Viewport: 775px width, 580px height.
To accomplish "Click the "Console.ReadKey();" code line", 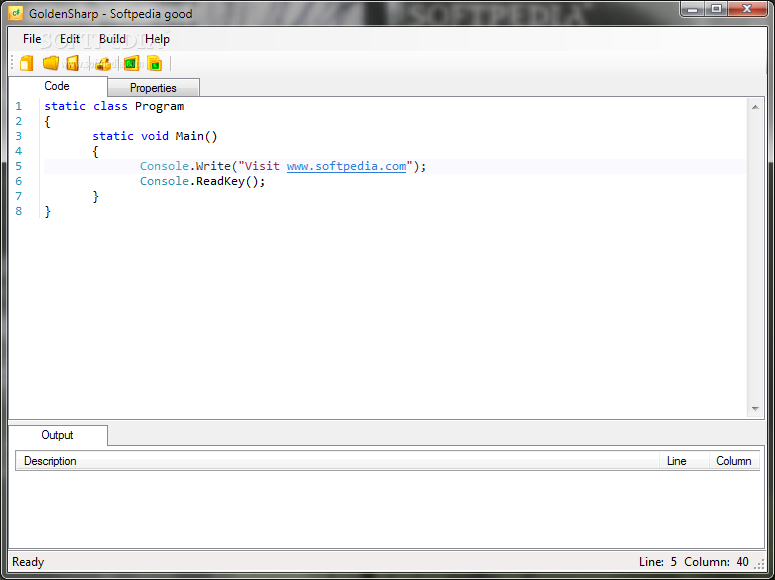I will 203,181.
